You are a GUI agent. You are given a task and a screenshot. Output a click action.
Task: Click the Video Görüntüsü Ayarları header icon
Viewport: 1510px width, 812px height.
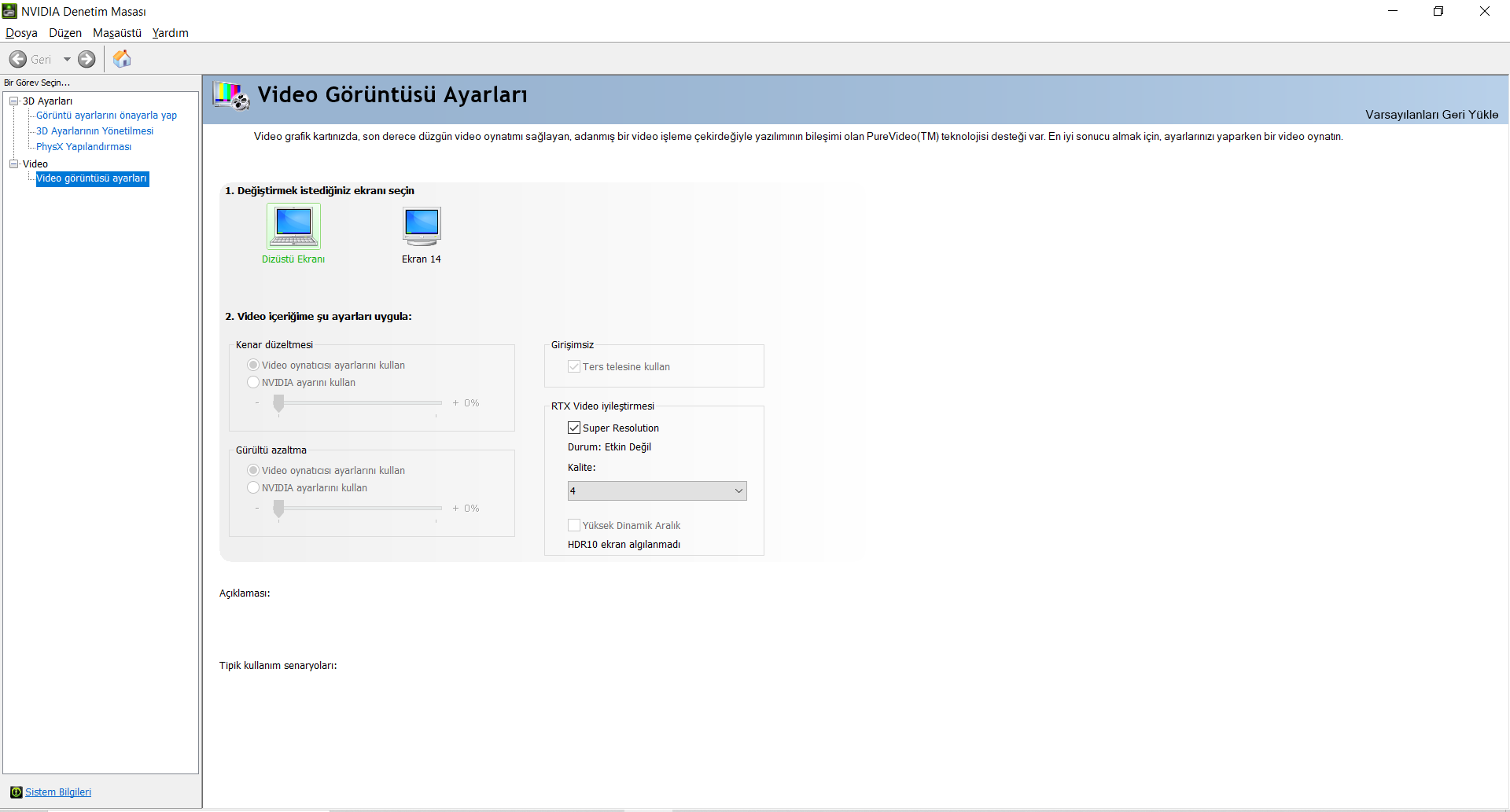click(x=231, y=96)
